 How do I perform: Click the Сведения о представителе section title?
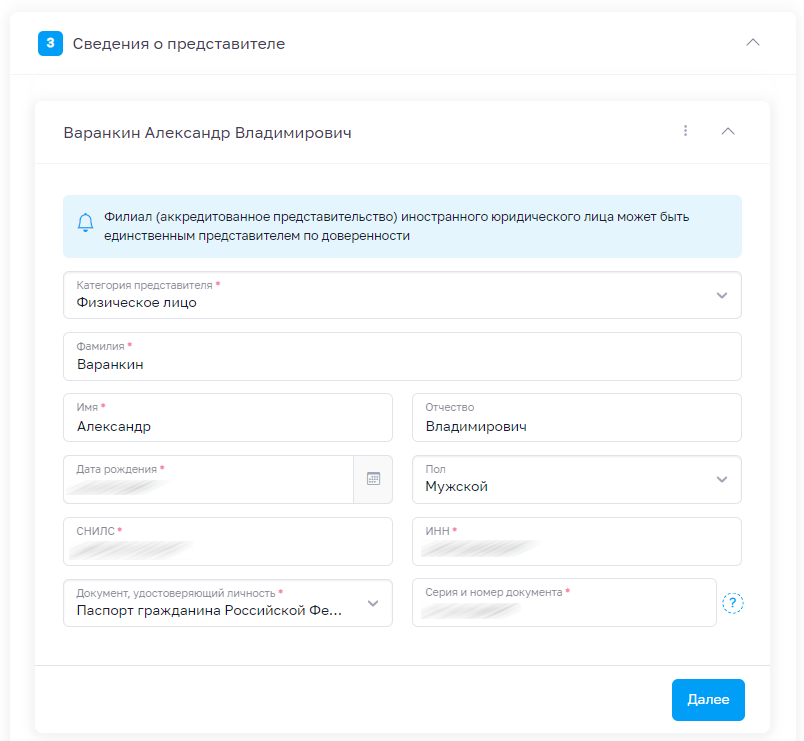[177, 44]
